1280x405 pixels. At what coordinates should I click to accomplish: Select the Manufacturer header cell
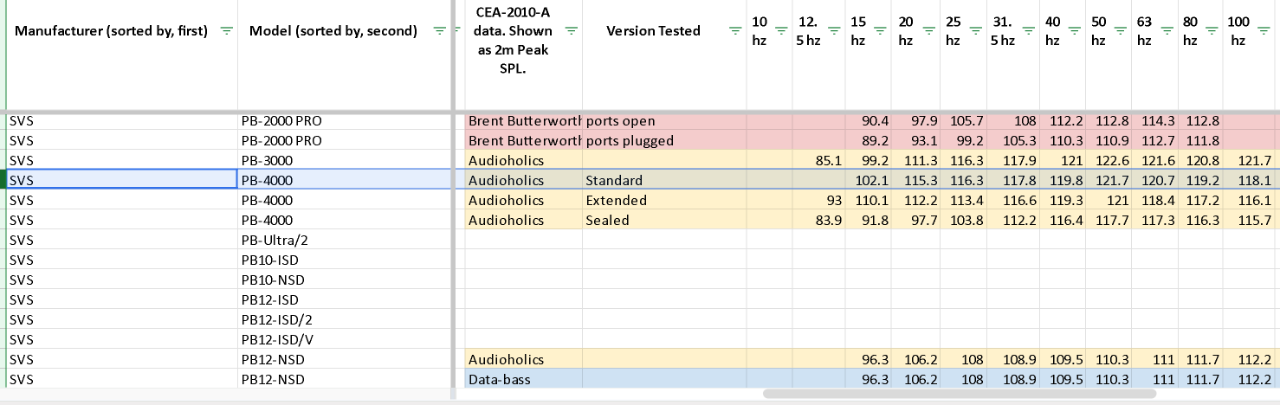pyautogui.click(x=110, y=31)
